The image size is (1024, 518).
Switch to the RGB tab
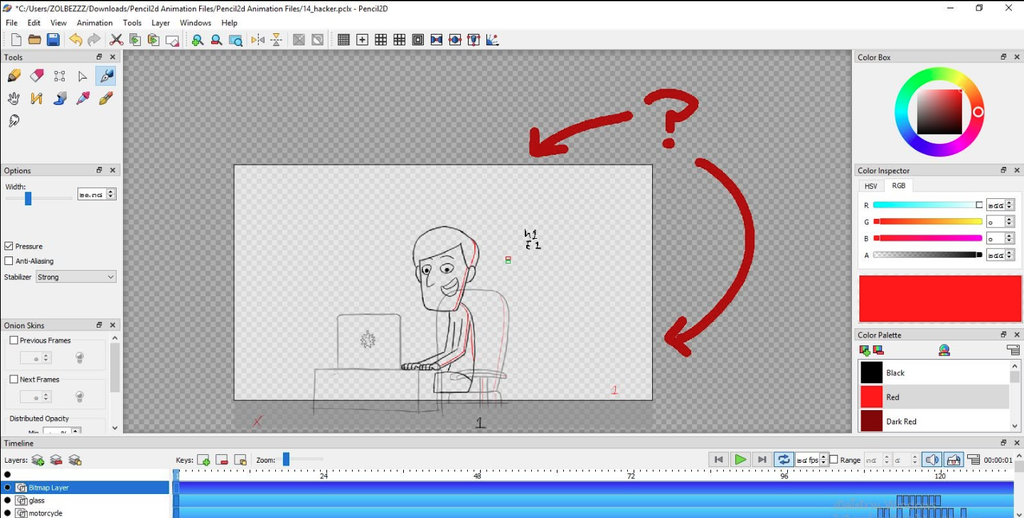pyautogui.click(x=899, y=186)
